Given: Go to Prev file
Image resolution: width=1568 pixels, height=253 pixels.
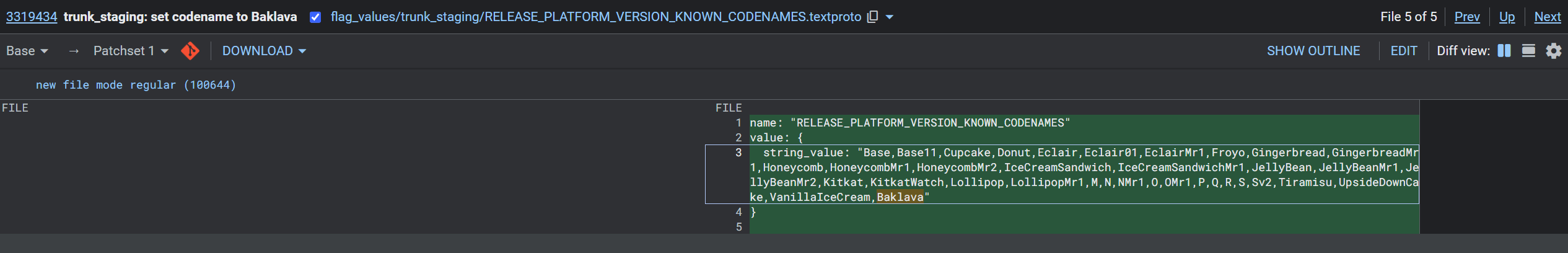Looking at the screenshot, I should pyautogui.click(x=1466, y=17).
